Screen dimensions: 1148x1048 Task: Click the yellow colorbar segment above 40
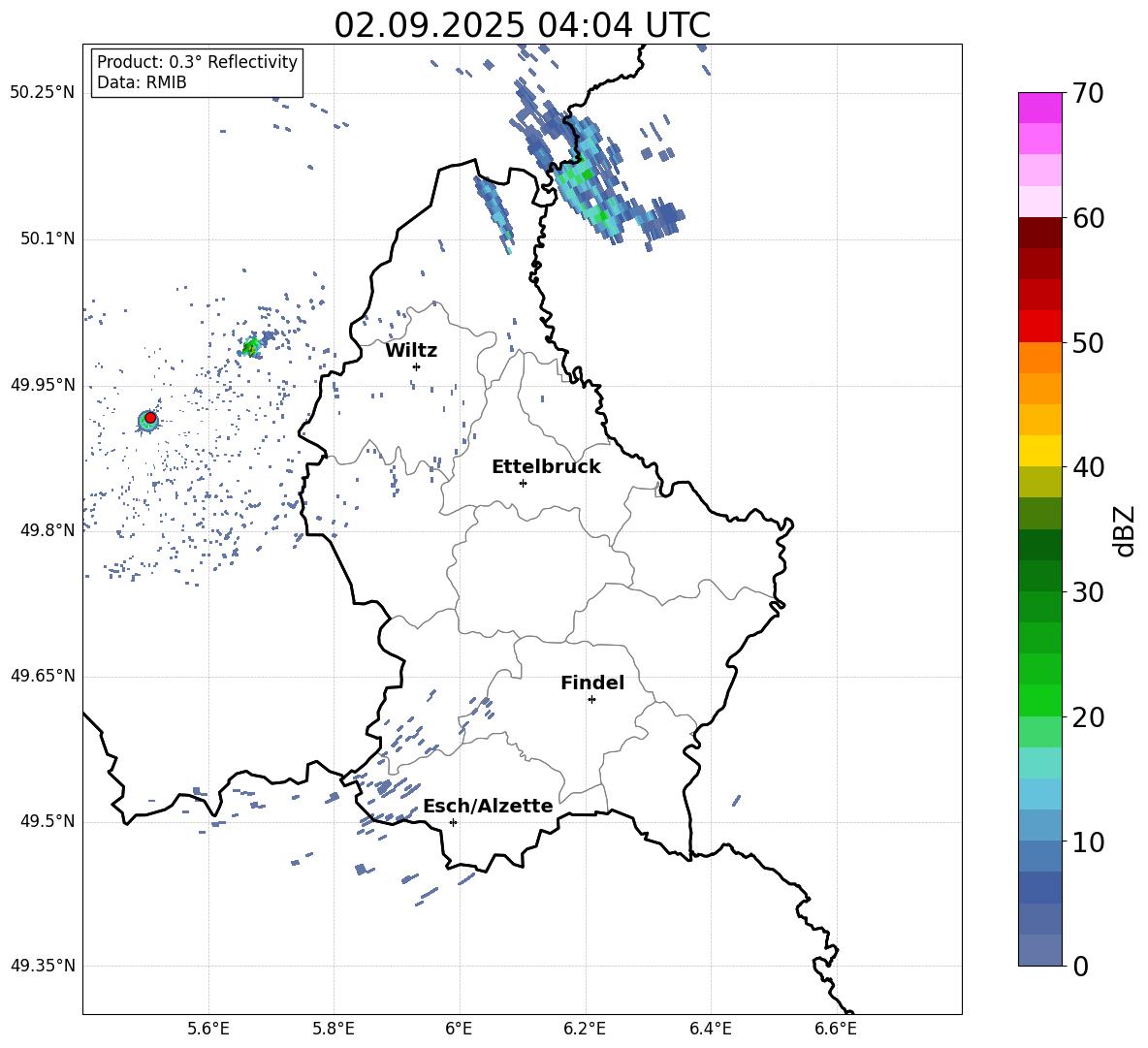point(1039,451)
